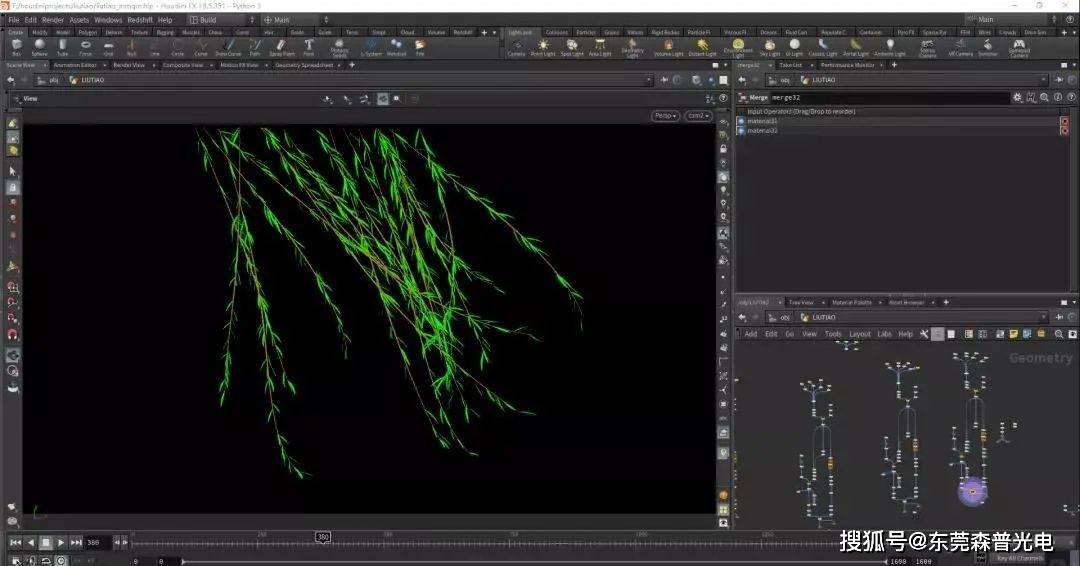Screen dimensions: 1080x566
Task: Open the Material Palette tab
Action: [852, 302]
